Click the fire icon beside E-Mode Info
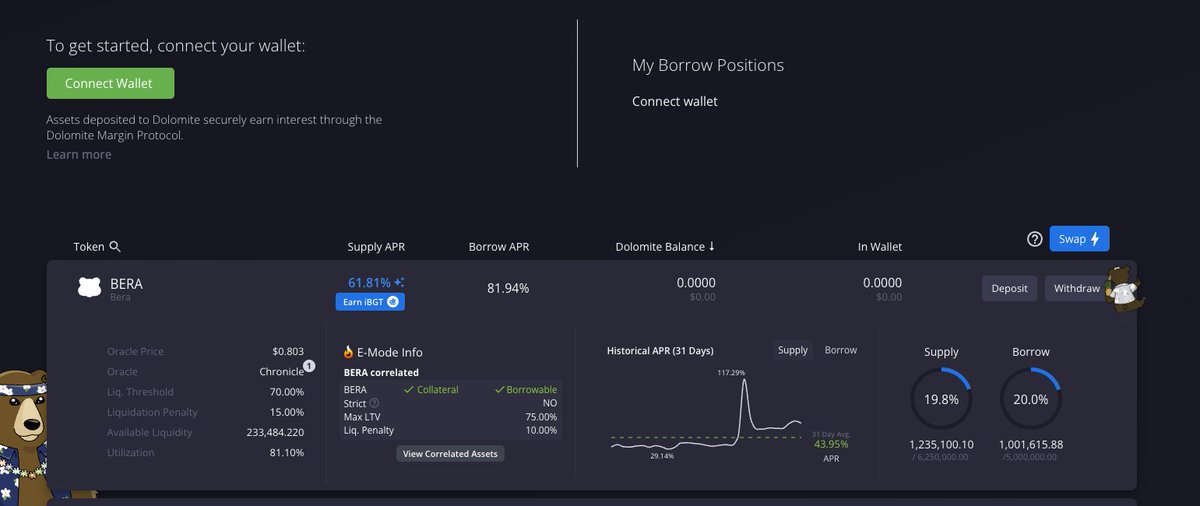 click(x=349, y=352)
